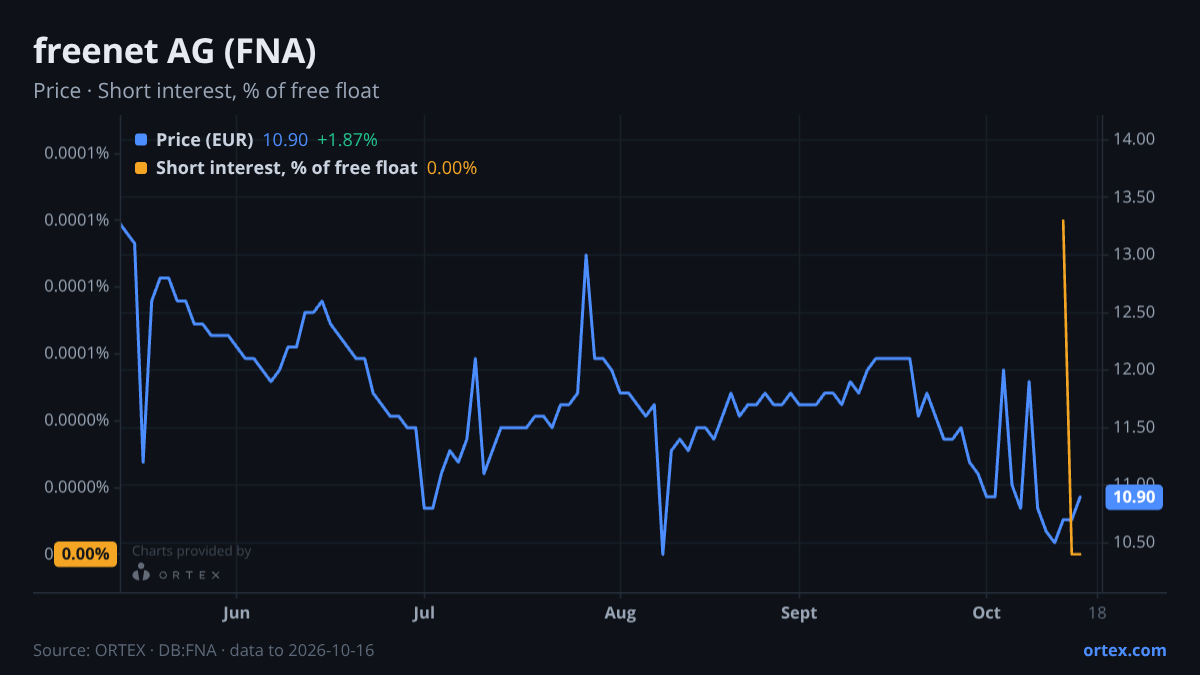Click the Jul x-axis label
This screenshot has width=1200, height=675.
424,613
